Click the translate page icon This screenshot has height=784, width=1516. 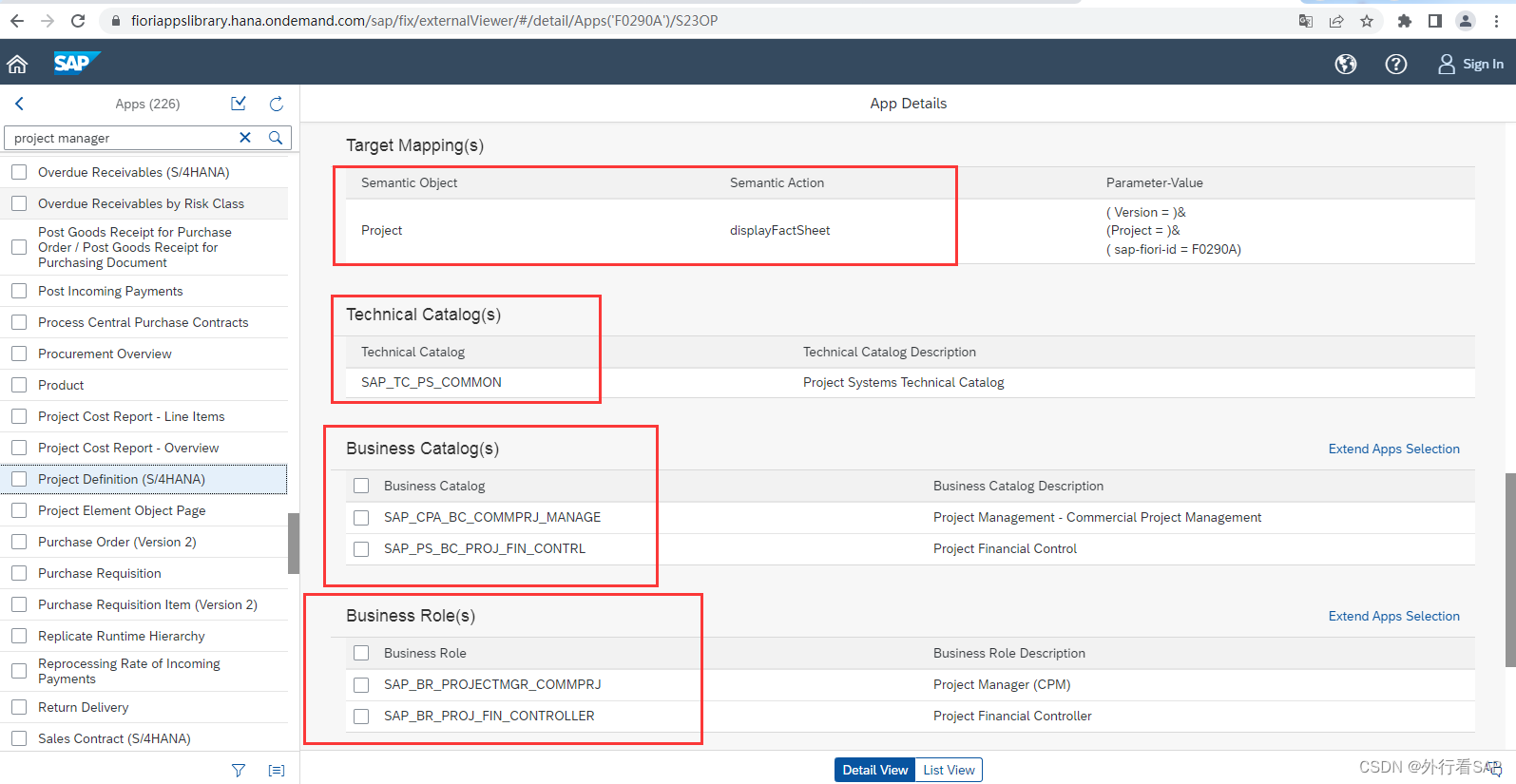(1306, 21)
